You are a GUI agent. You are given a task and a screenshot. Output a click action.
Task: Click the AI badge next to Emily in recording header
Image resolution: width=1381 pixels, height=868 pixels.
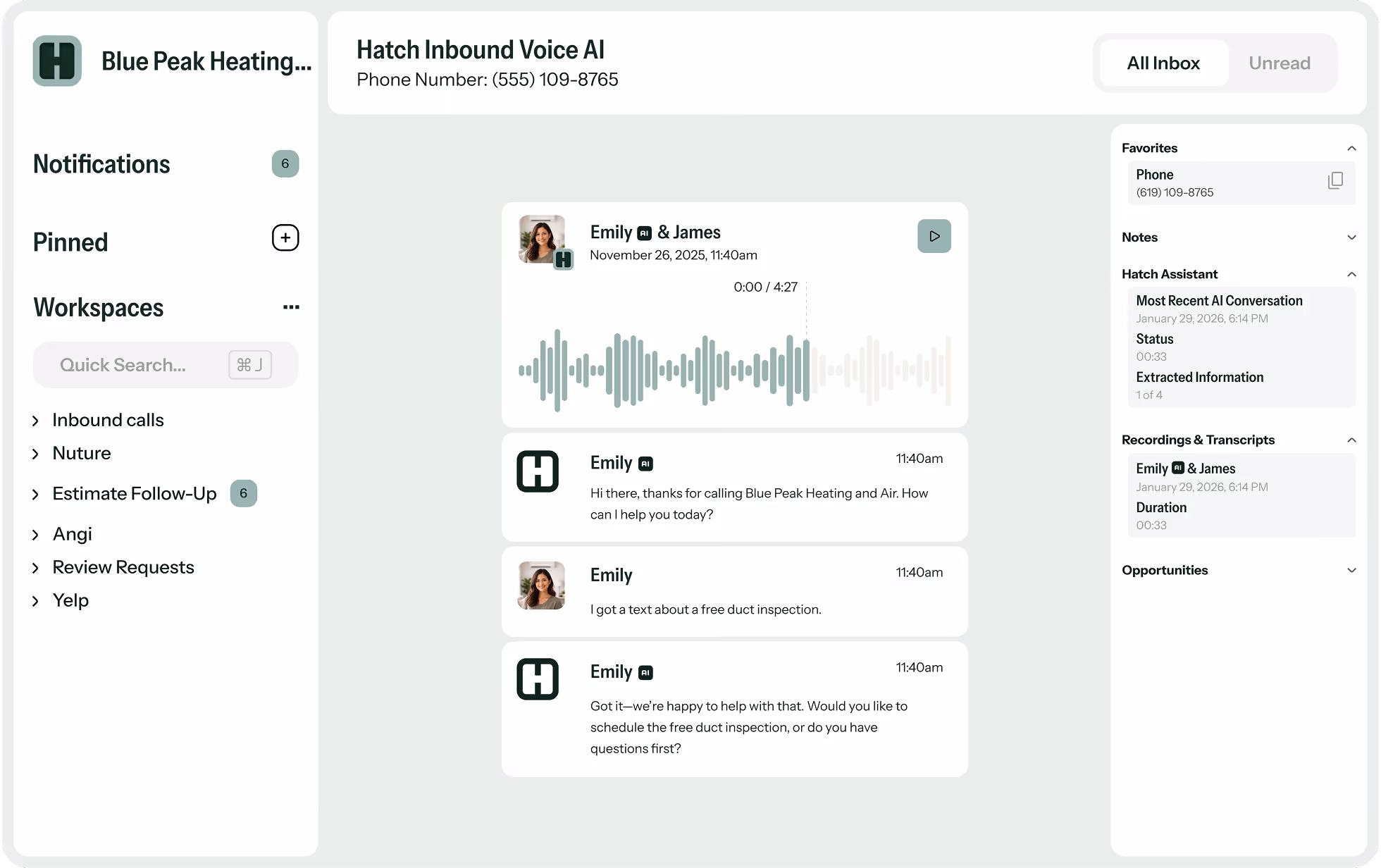[644, 233]
